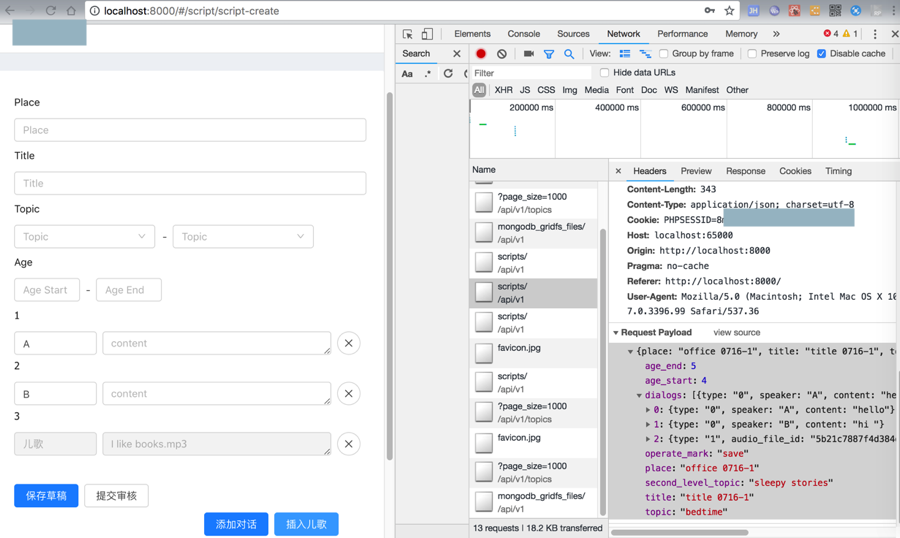Clear the network log icon
Viewport: 900px width, 538px height.
(x=502, y=53)
